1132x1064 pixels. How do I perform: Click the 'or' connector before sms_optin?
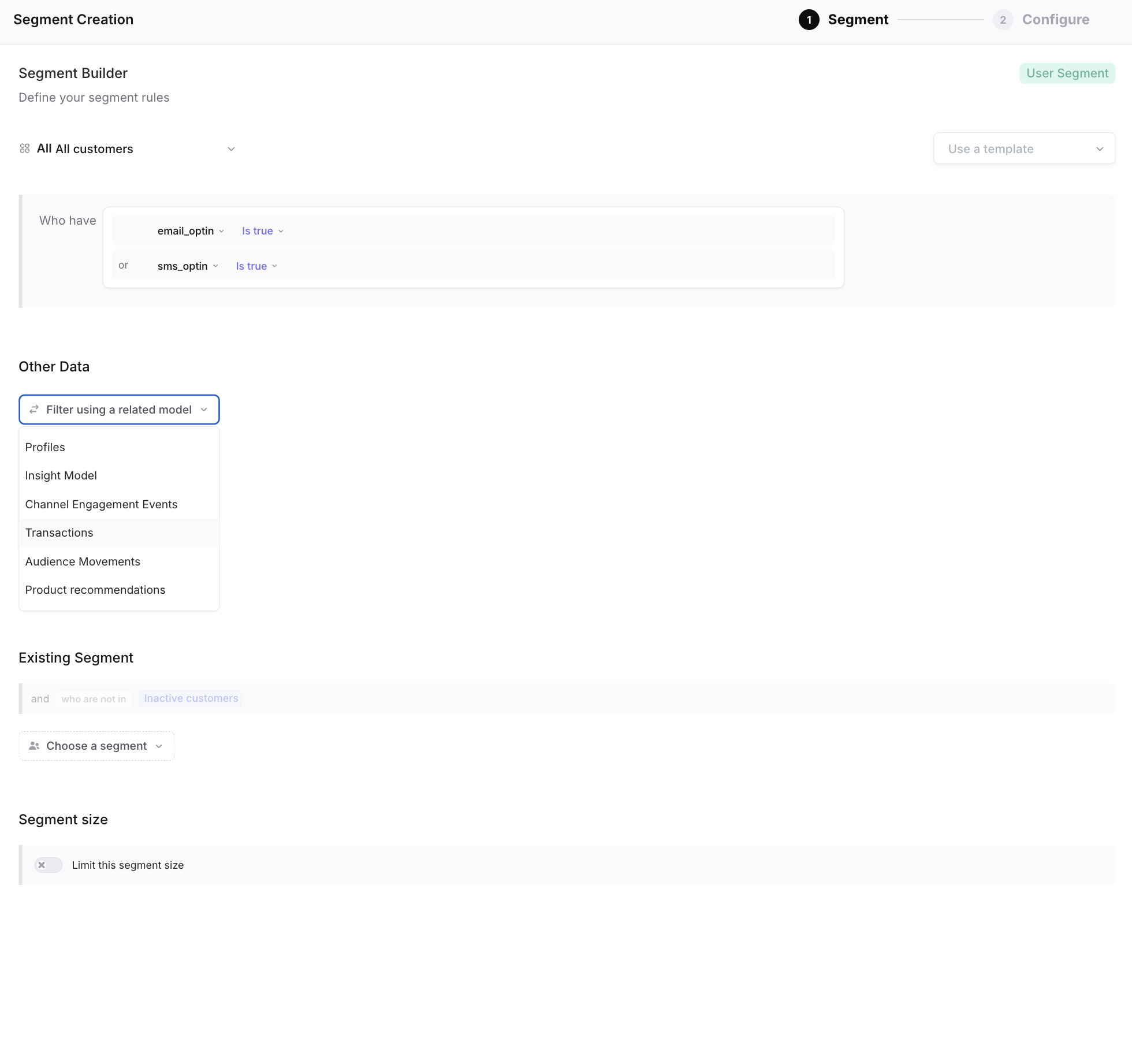click(x=123, y=265)
